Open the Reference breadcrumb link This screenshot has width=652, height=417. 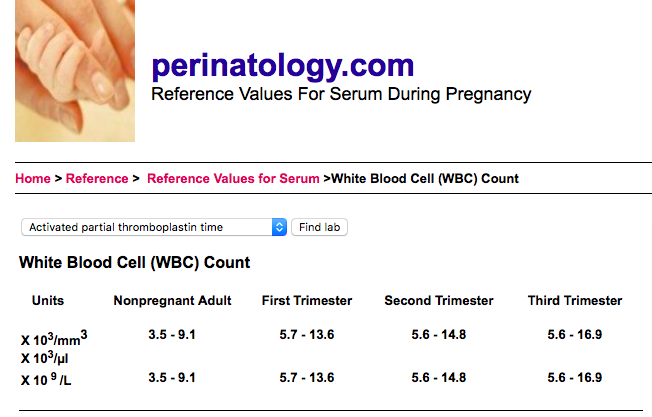click(97, 179)
